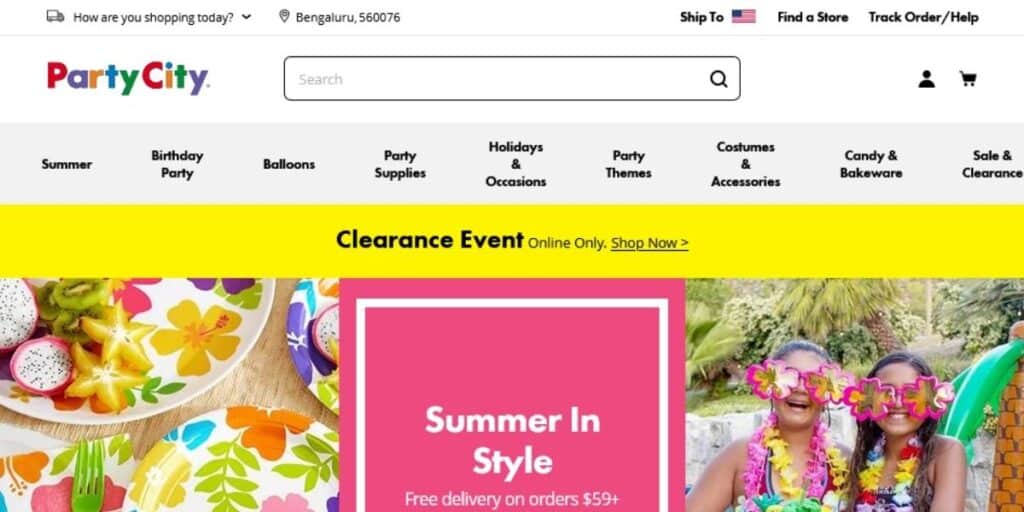Click the Shop Now clearance link
1024x512 pixels.
click(649, 243)
